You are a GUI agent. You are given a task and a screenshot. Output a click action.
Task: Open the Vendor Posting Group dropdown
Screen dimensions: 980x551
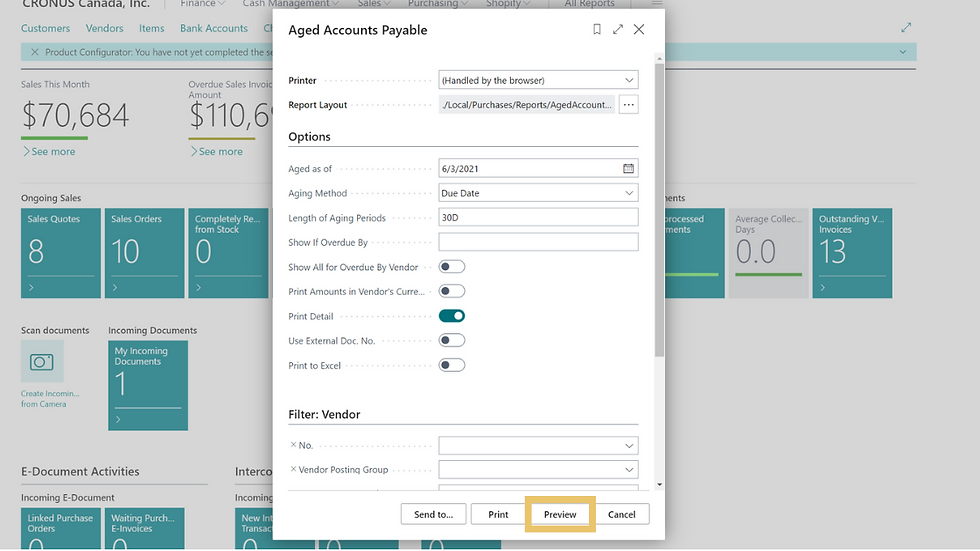(x=629, y=470)
